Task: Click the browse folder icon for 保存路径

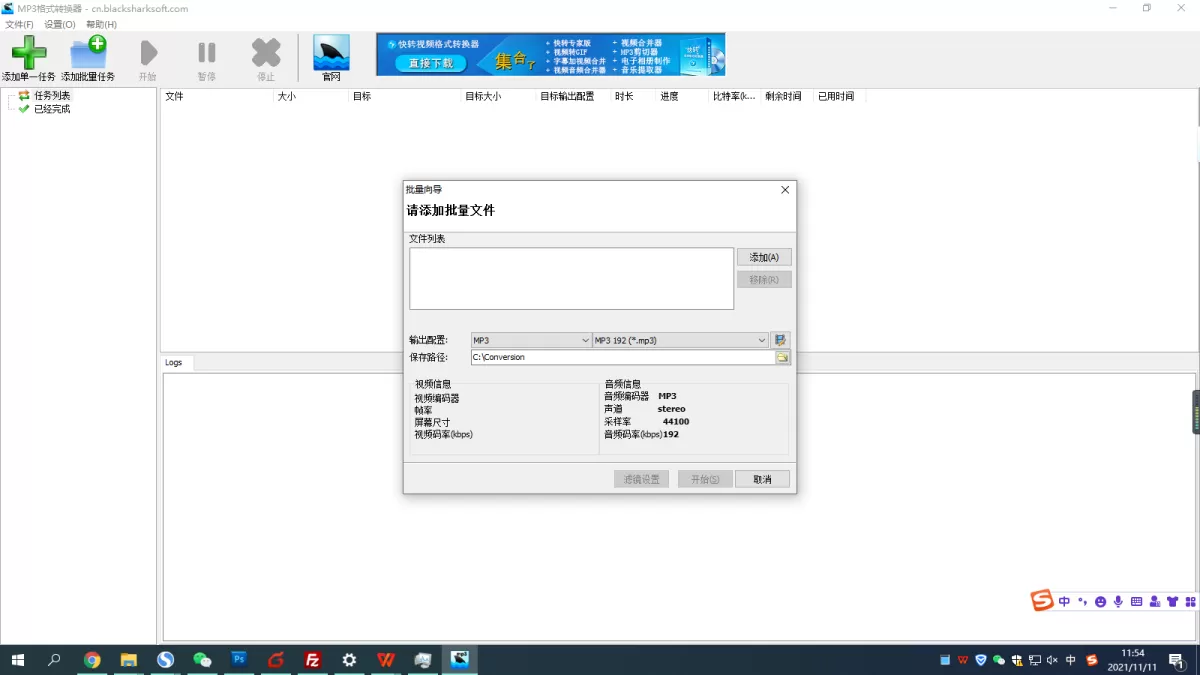Action: (x=783, y=357)
